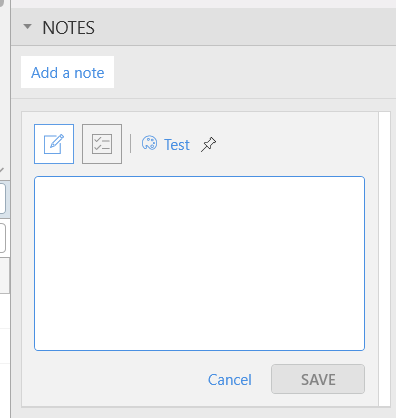The image size is (396, 418).
Task: Select the text note pencil icon
Action: (54, 144)
